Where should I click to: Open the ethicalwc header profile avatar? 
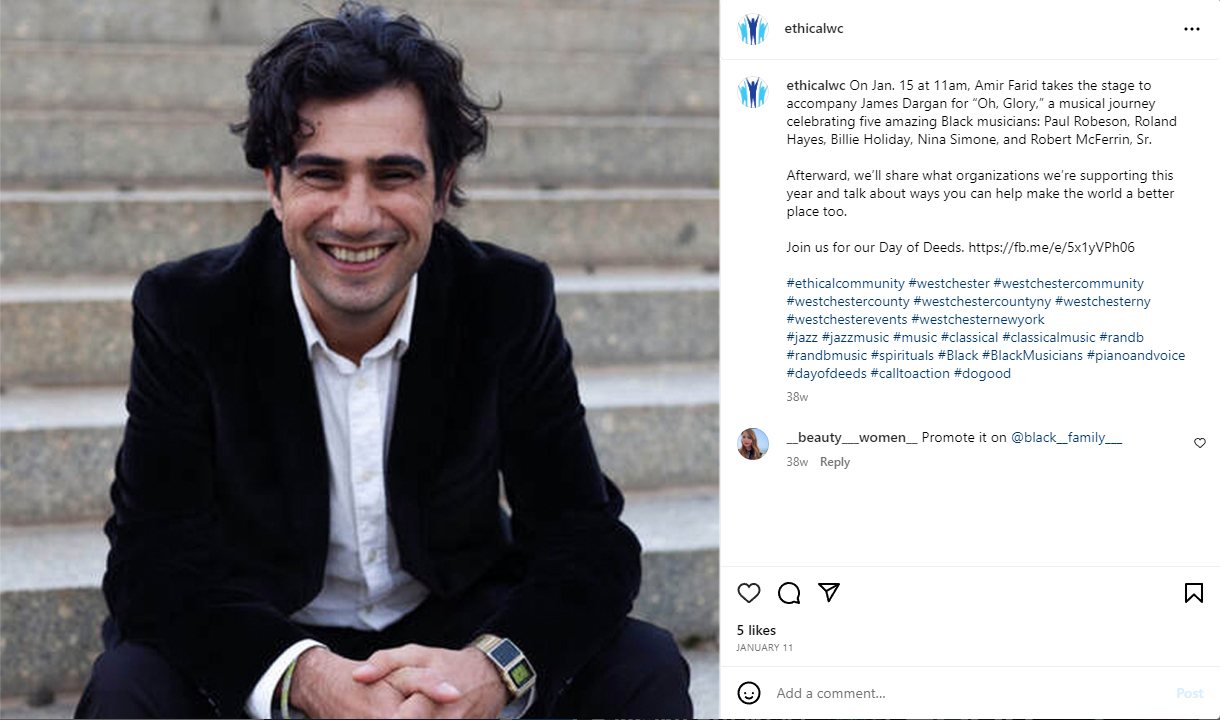tap(752, 29)
